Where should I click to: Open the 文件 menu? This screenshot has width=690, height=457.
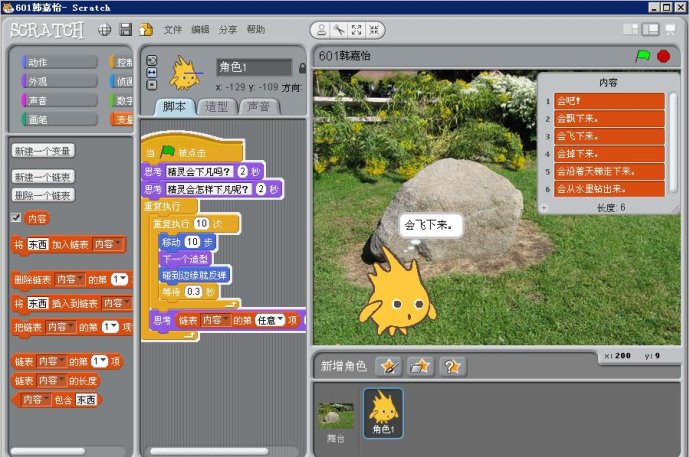(172, 29)
